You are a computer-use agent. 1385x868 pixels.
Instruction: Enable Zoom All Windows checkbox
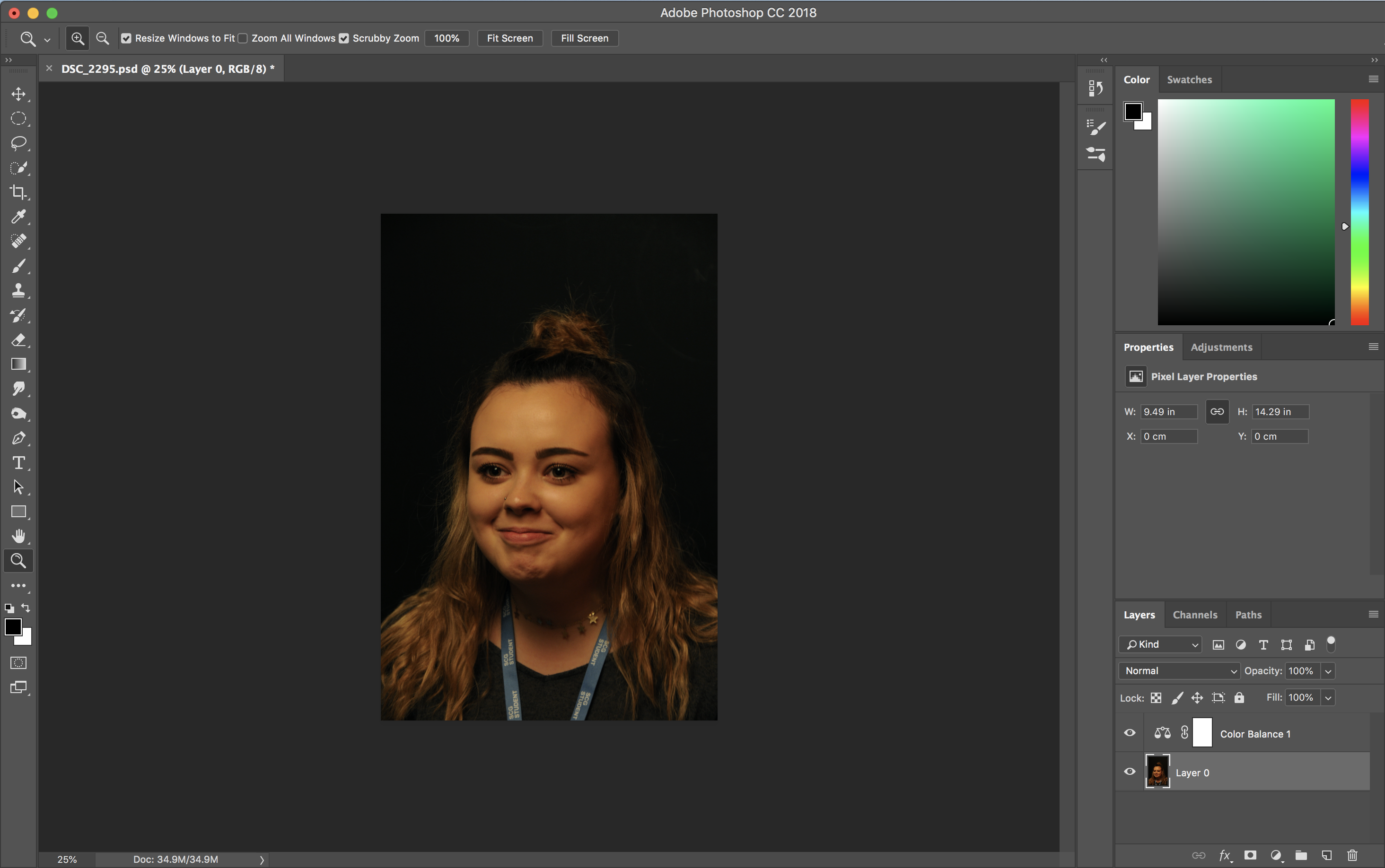tap(243, 38)
